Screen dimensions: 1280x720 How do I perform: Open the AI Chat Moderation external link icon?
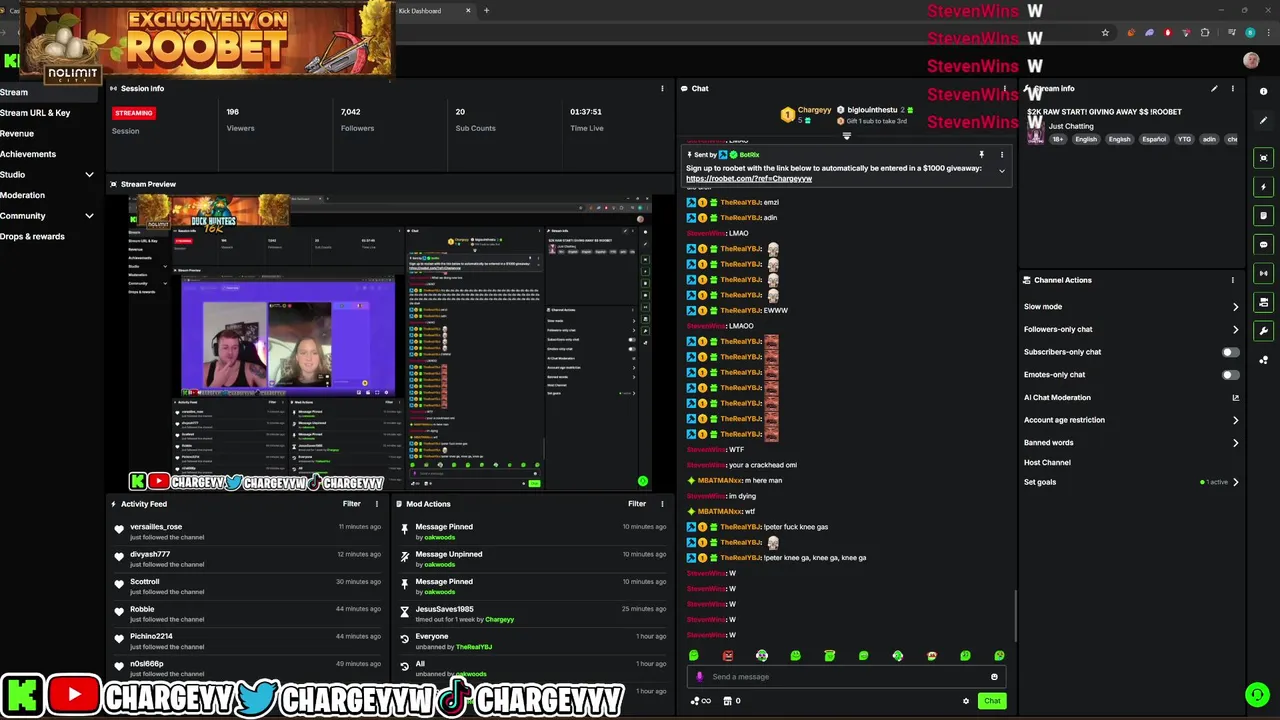[x=1235, y=398]
